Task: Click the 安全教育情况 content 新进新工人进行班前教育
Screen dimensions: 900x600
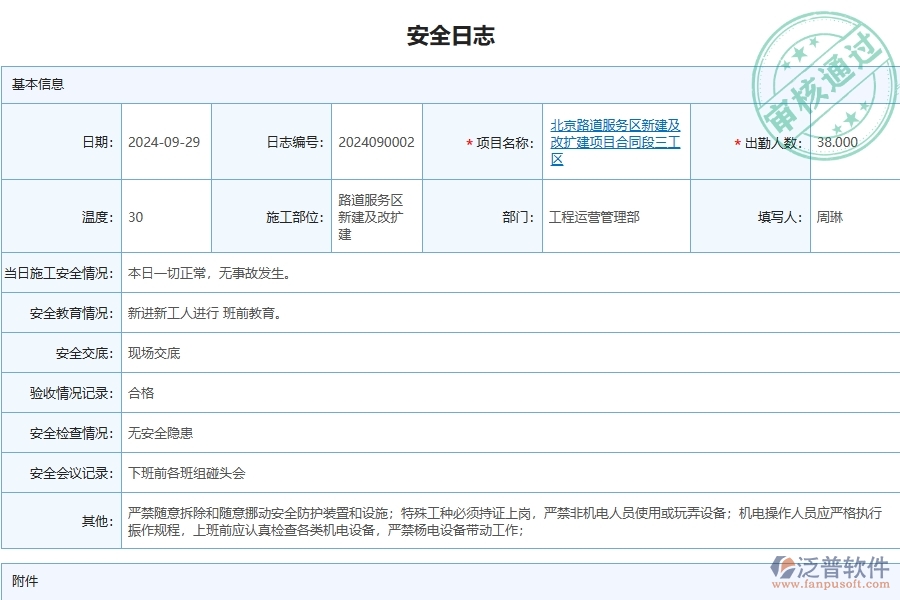Action: pyautogui.click(x=205, y=312)
